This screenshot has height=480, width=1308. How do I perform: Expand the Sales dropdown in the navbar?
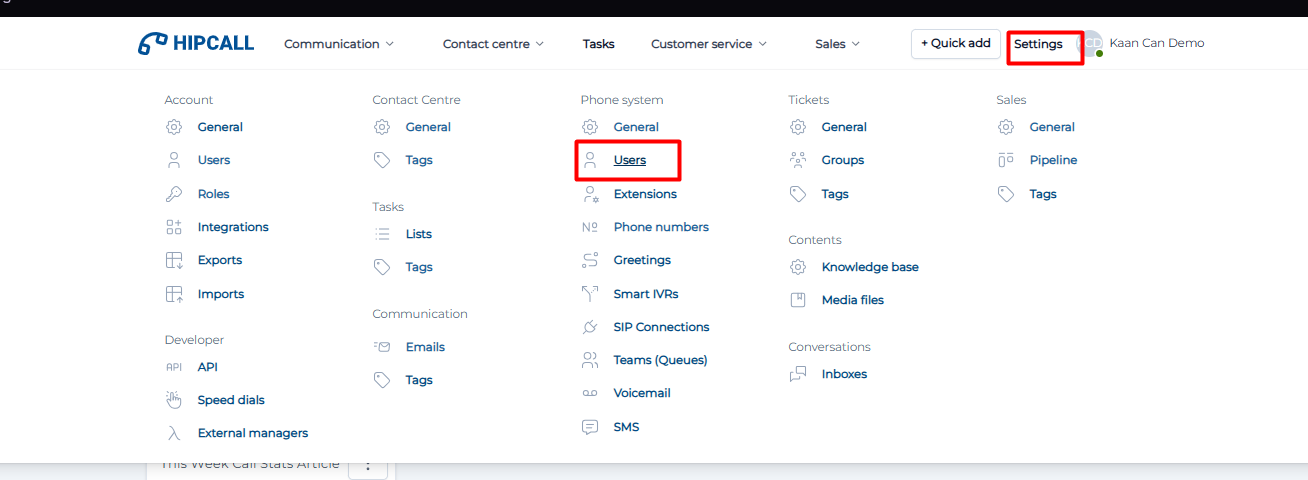coord(837,44)
